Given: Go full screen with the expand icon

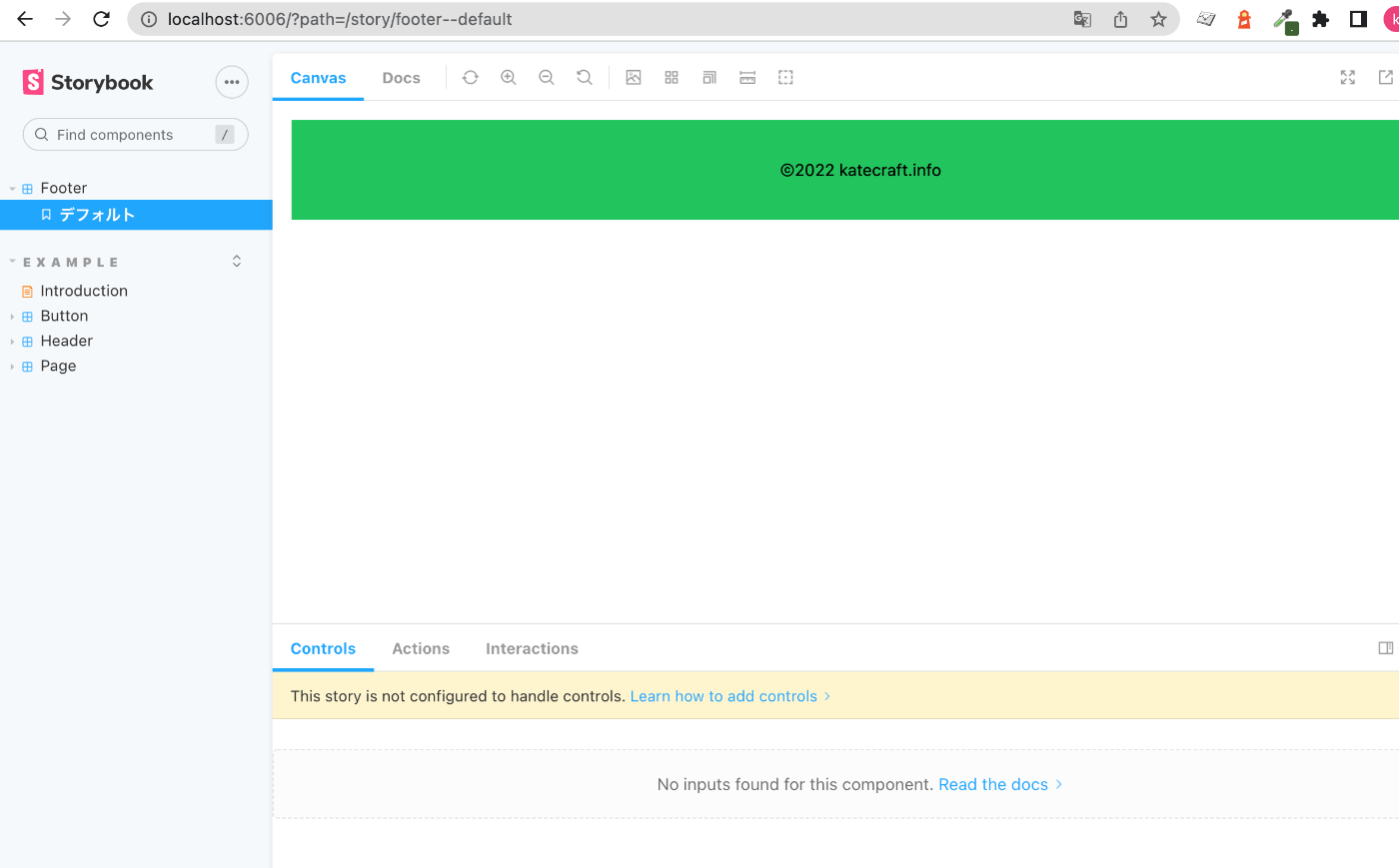Looking at the screenshot, I should (1348, 78).
